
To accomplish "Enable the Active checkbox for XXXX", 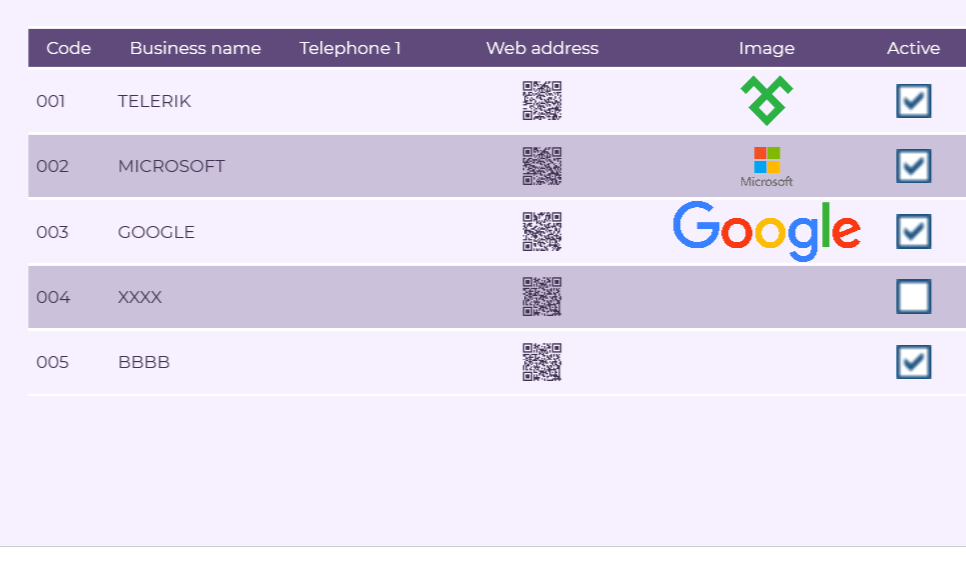I will click(913, 297).
